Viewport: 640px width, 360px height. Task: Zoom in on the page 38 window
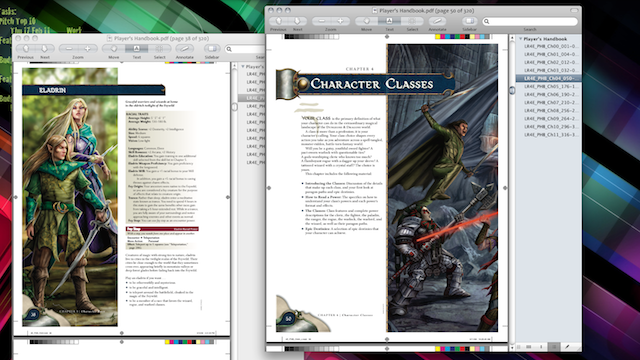click(x=87, y=49)
